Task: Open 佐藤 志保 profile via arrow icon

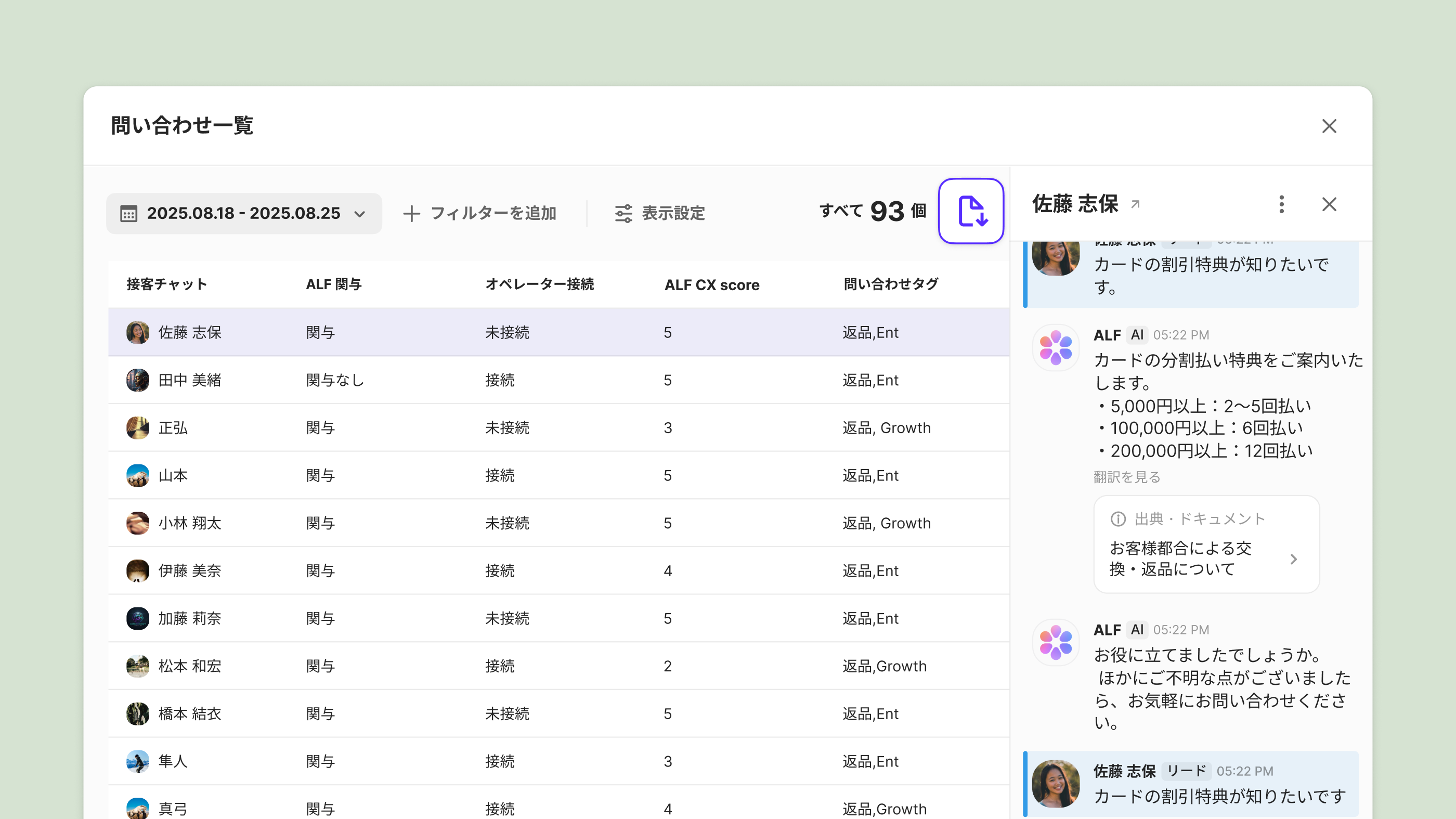Action: [1135, 204]
